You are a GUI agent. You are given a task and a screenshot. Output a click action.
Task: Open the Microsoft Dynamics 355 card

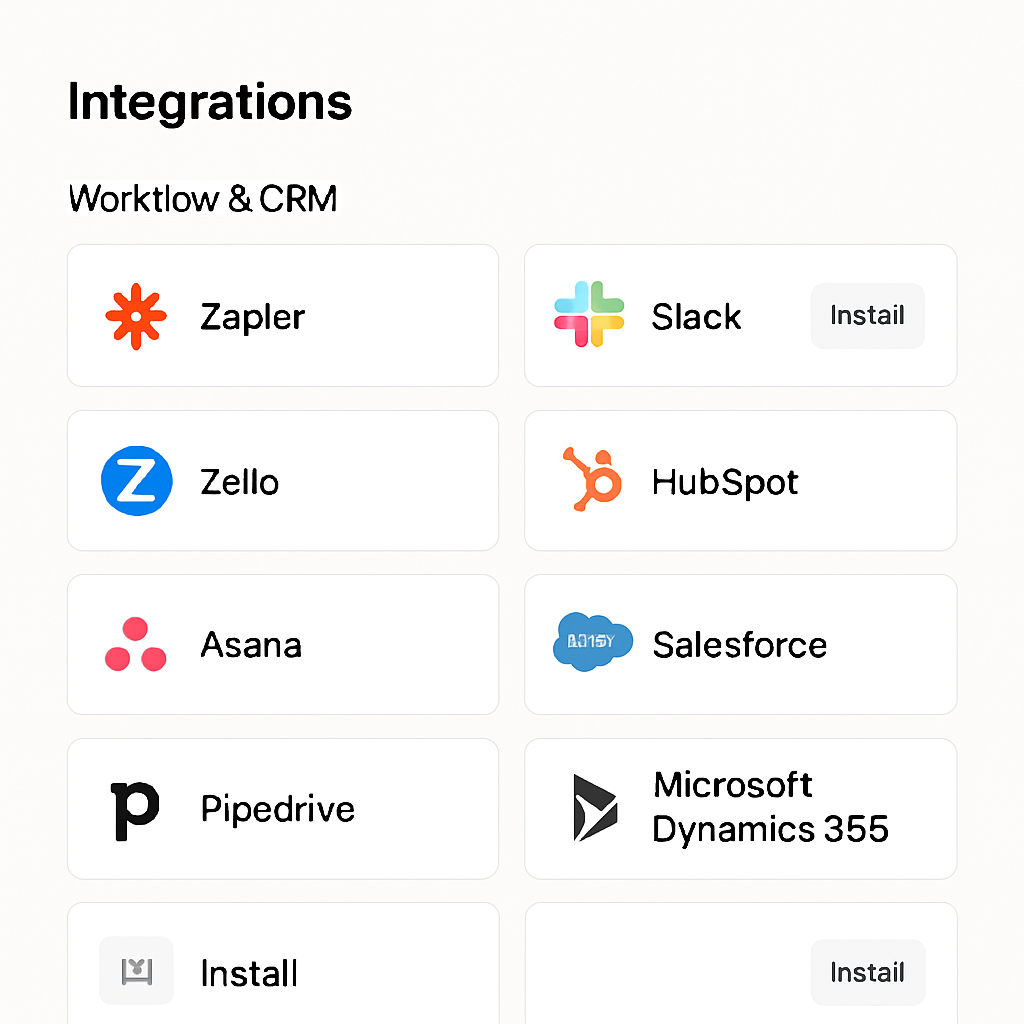[x=740, y=808]
